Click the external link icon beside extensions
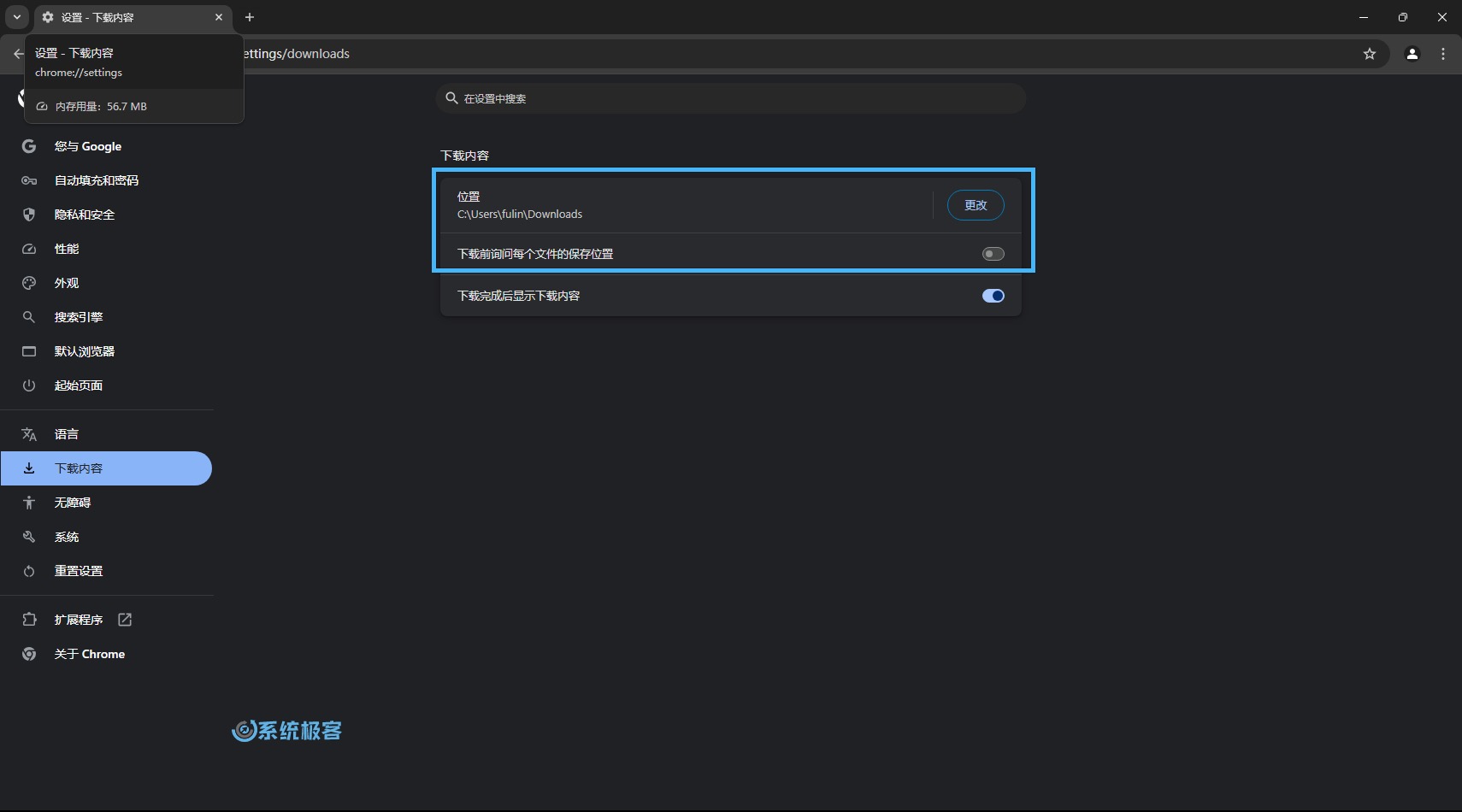The height and width of the screenshot is (812, 1462). point(125,620)
